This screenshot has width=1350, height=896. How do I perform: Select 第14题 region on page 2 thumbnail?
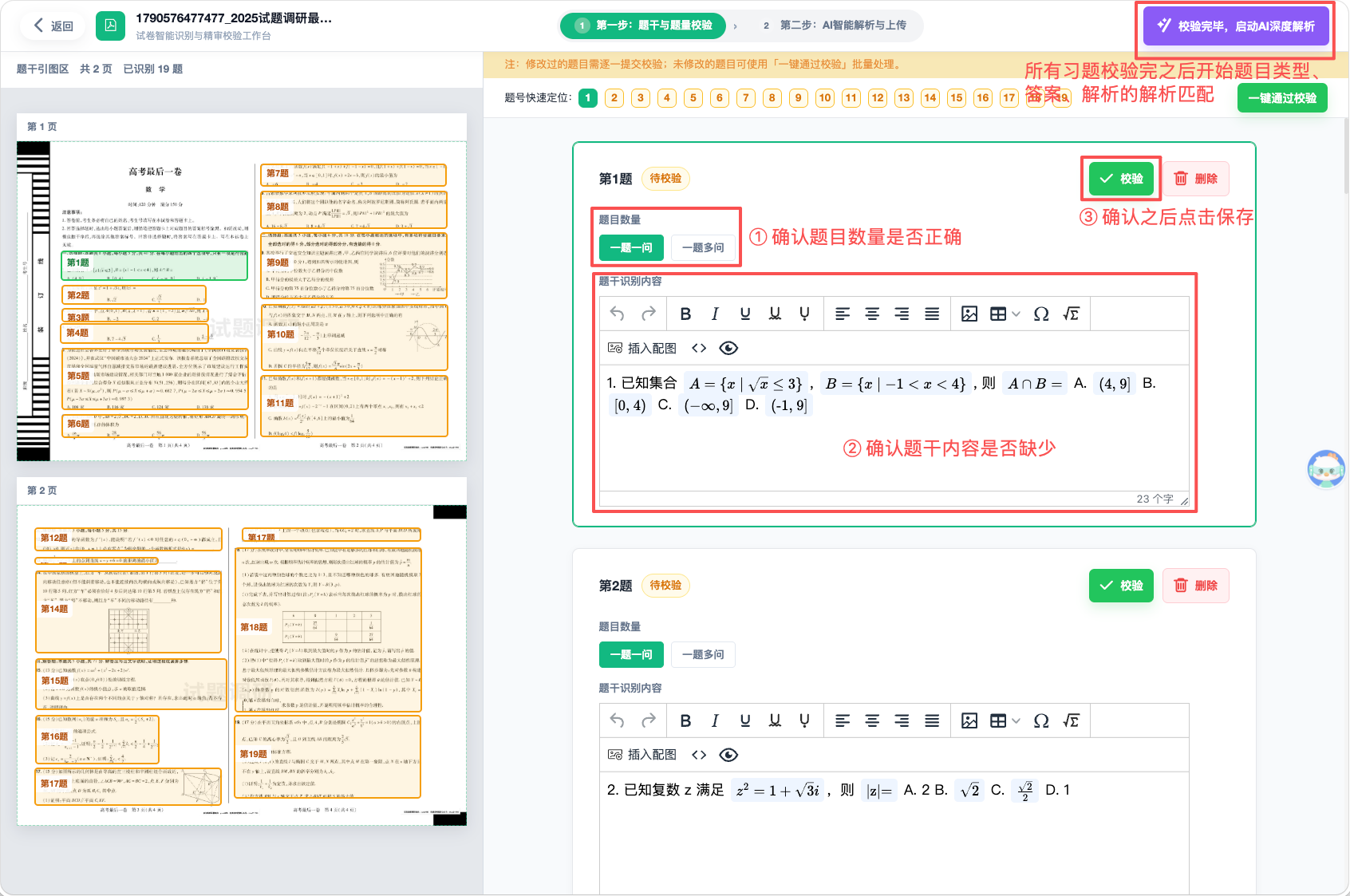pos(128,612)
